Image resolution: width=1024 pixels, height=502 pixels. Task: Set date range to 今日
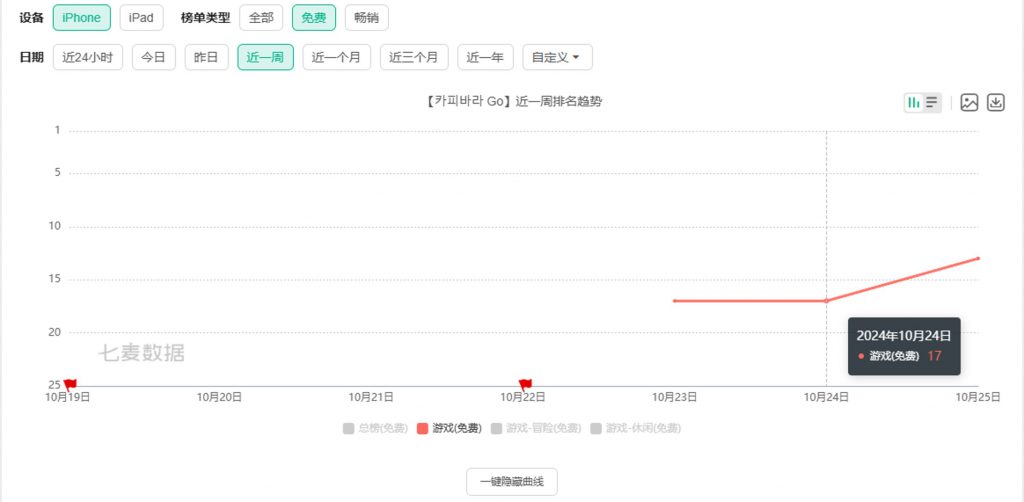pos(153,57)
